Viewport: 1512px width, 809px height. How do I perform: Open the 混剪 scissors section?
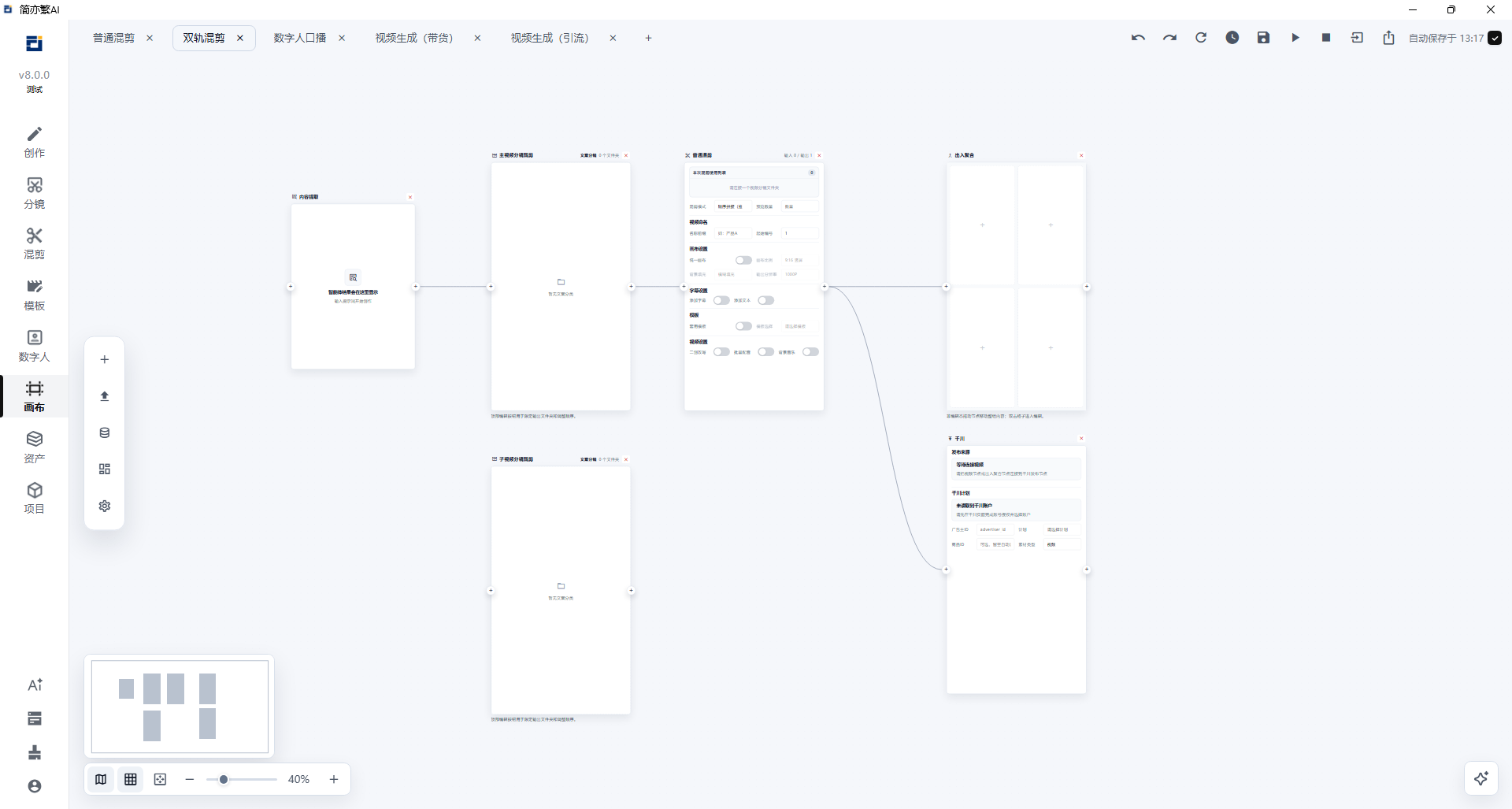pyautogui.click(x=34, y=243)
